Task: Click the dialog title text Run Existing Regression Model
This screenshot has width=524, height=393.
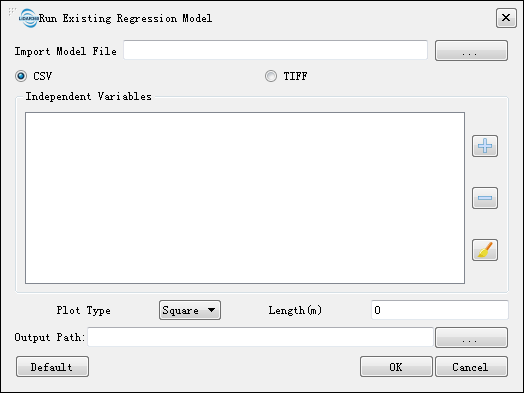Action: coord(125,18)
